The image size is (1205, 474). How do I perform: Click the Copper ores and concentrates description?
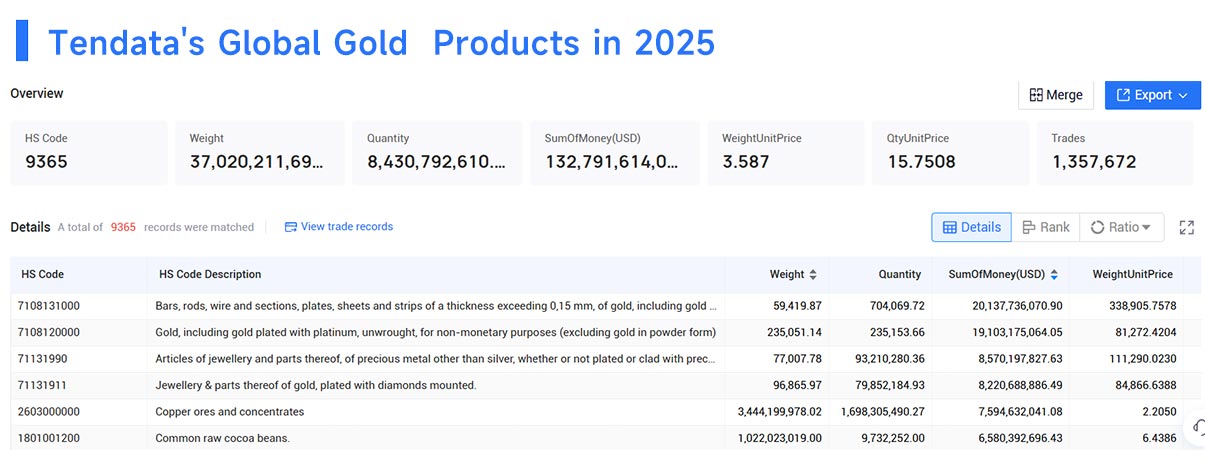[x=229, y=412]
